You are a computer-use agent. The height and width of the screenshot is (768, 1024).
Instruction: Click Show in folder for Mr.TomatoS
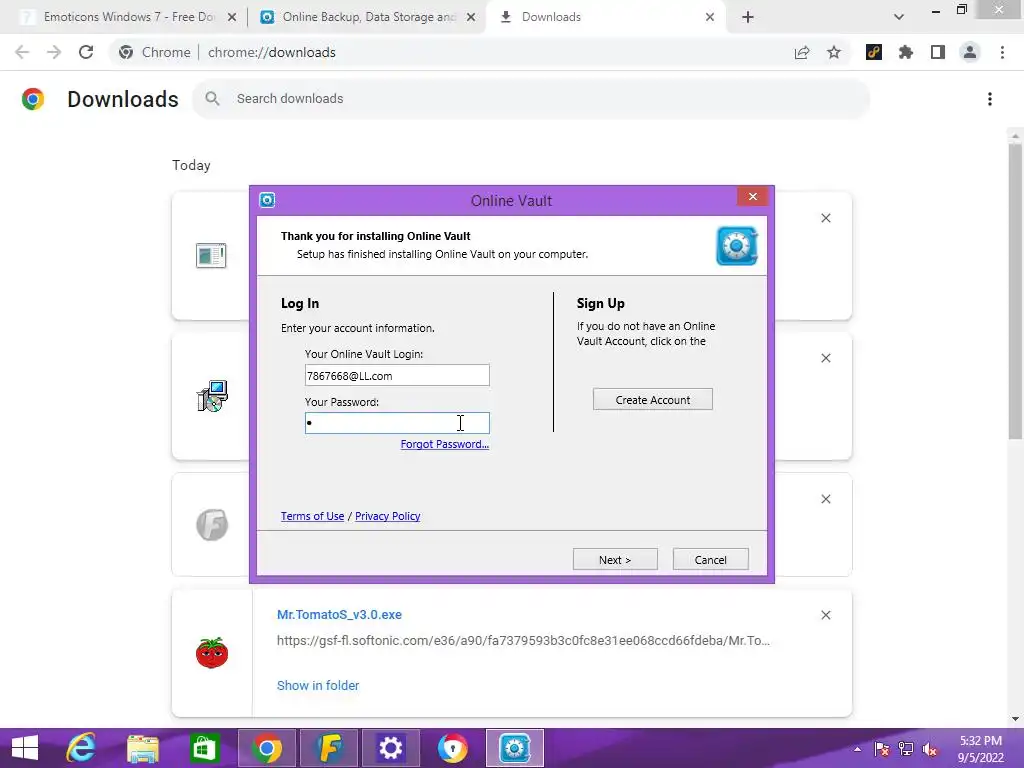[318, 685]
